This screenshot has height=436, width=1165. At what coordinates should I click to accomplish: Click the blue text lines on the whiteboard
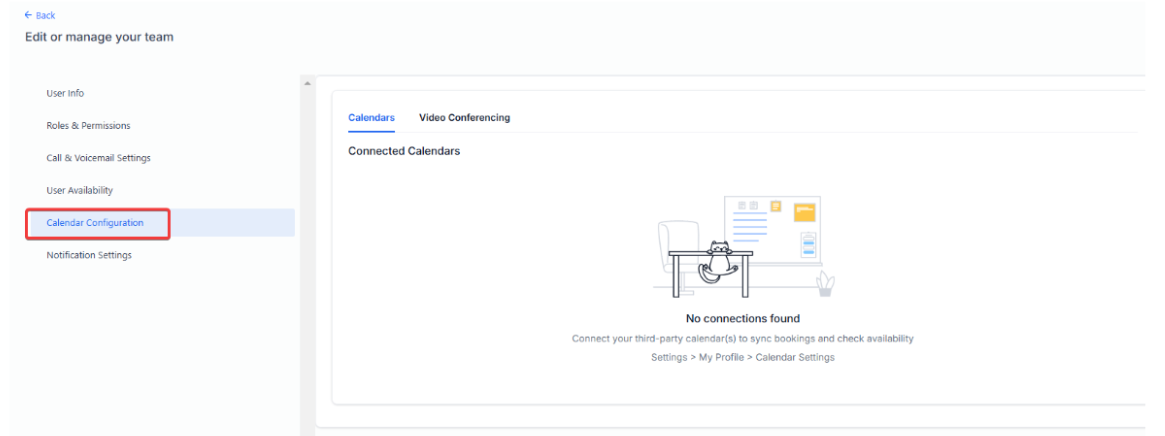(749, 226)
